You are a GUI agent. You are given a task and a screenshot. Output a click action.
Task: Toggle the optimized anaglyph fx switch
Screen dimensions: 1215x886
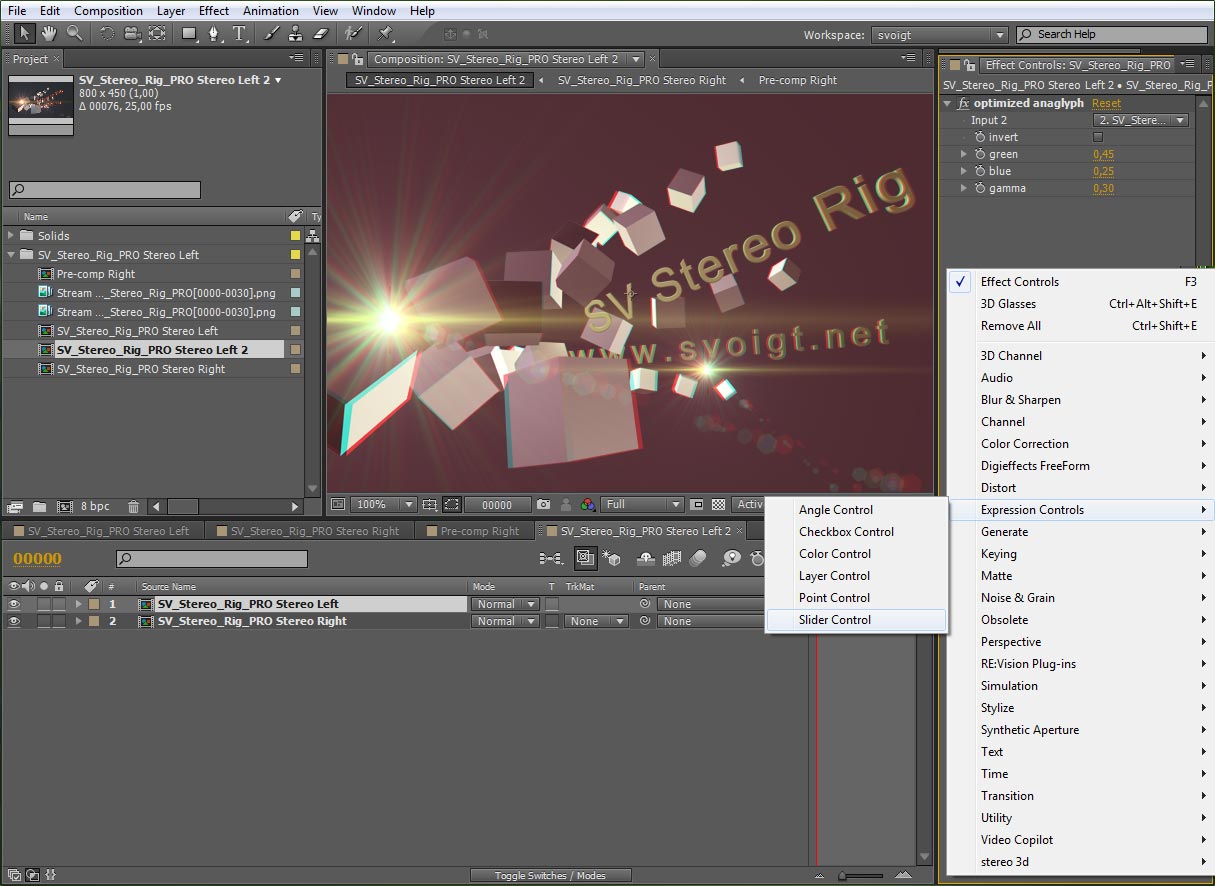(x=964, y=103)
